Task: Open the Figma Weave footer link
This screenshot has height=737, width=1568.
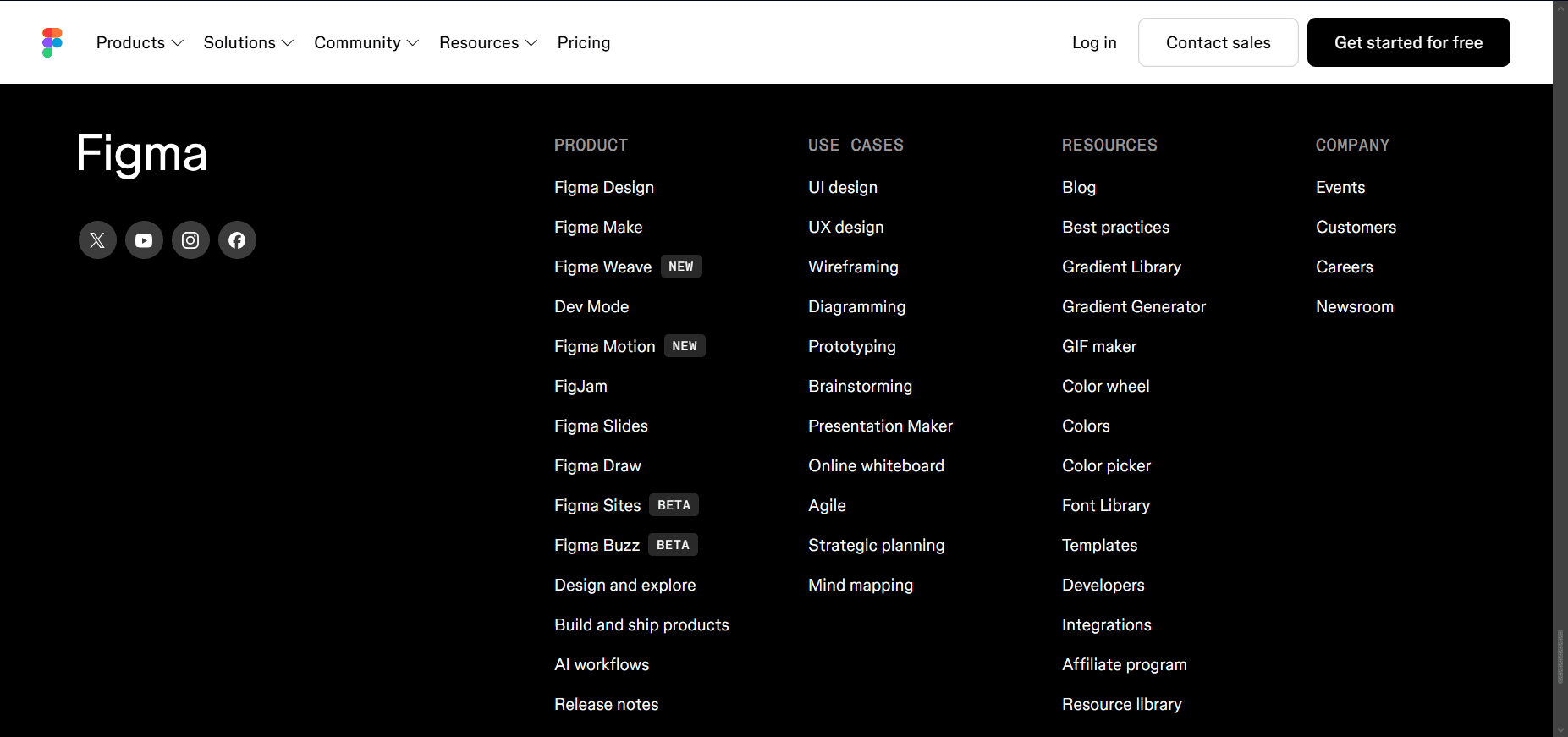Action: [603, 267]
